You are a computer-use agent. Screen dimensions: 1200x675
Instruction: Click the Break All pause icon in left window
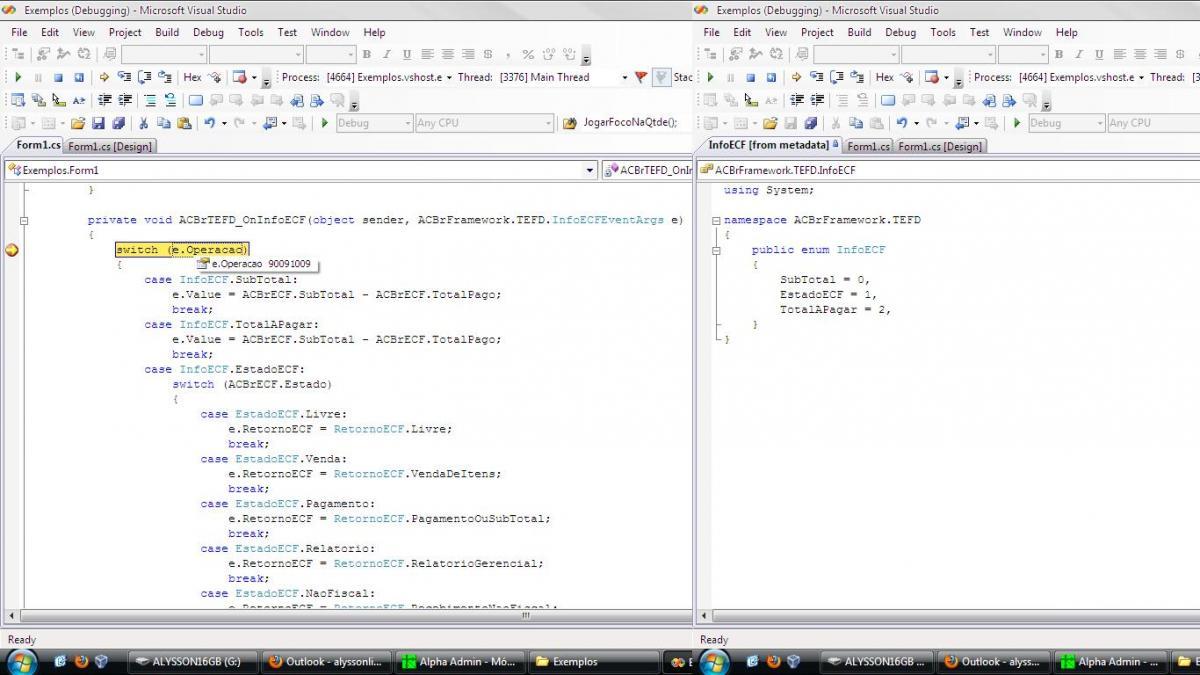tap(38, 77)
